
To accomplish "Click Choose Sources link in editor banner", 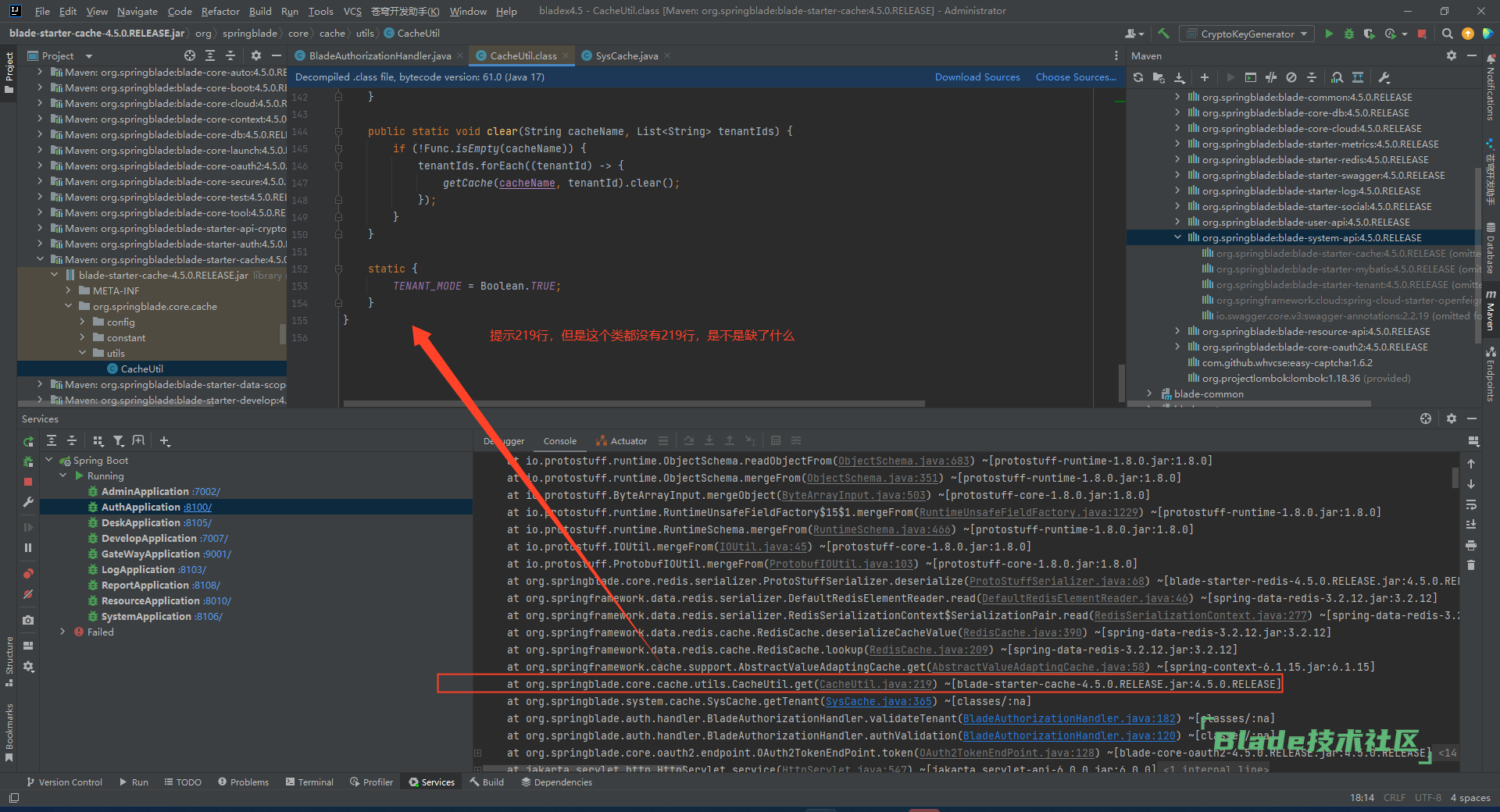I will point(1076,77).
